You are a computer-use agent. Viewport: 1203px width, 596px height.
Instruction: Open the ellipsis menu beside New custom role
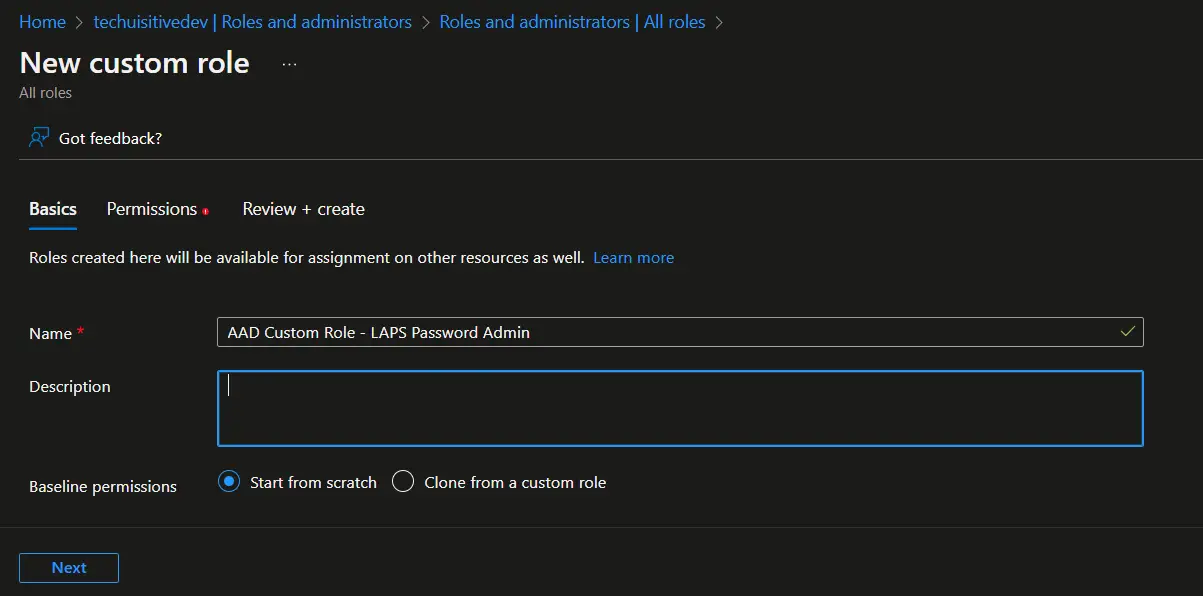[288, 64]
